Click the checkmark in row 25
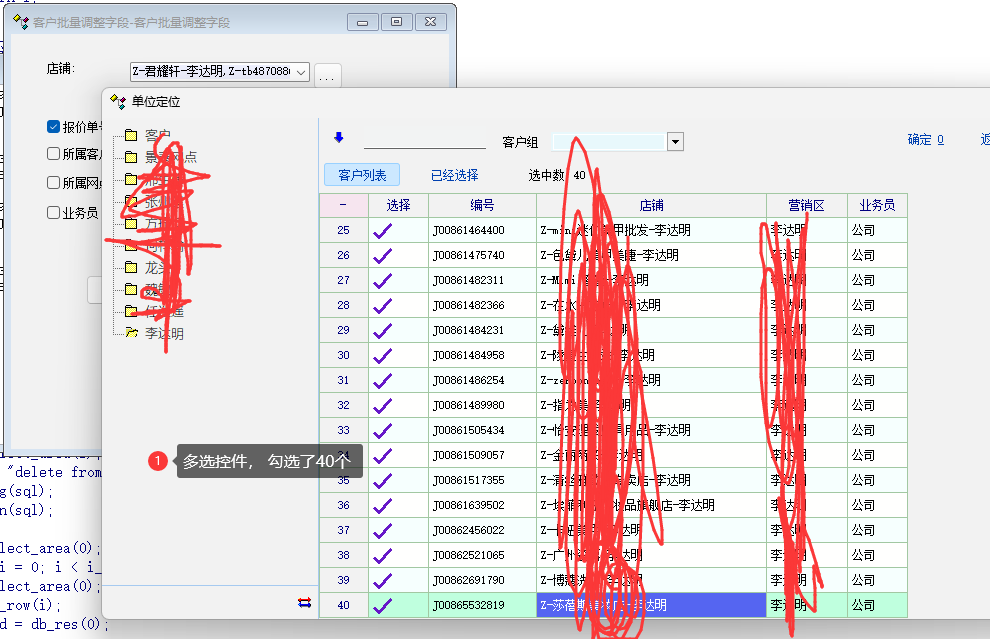990x639 pixels. point(382,230)
